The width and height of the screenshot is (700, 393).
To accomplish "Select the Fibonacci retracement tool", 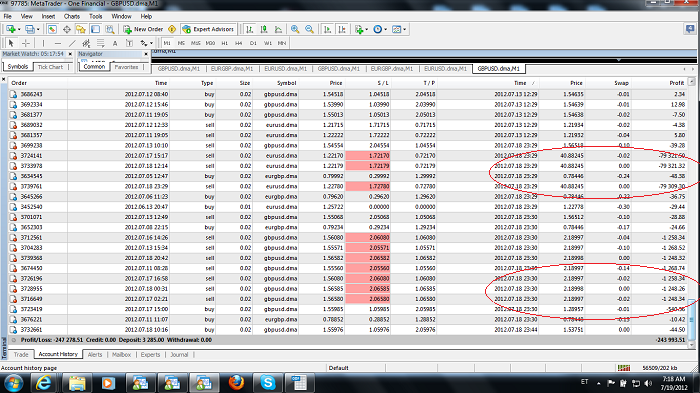I will [100, 43].
